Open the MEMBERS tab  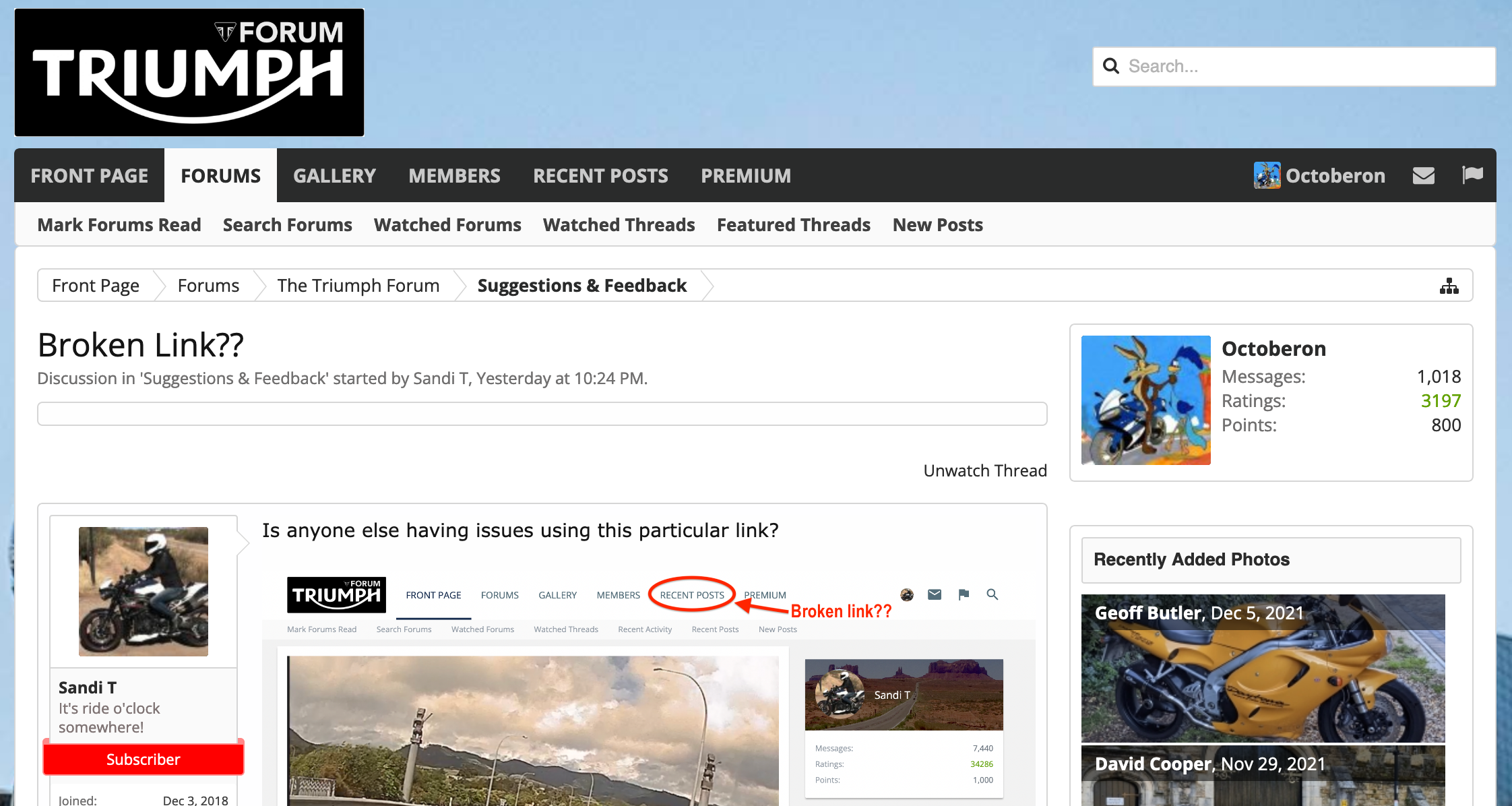454,175
